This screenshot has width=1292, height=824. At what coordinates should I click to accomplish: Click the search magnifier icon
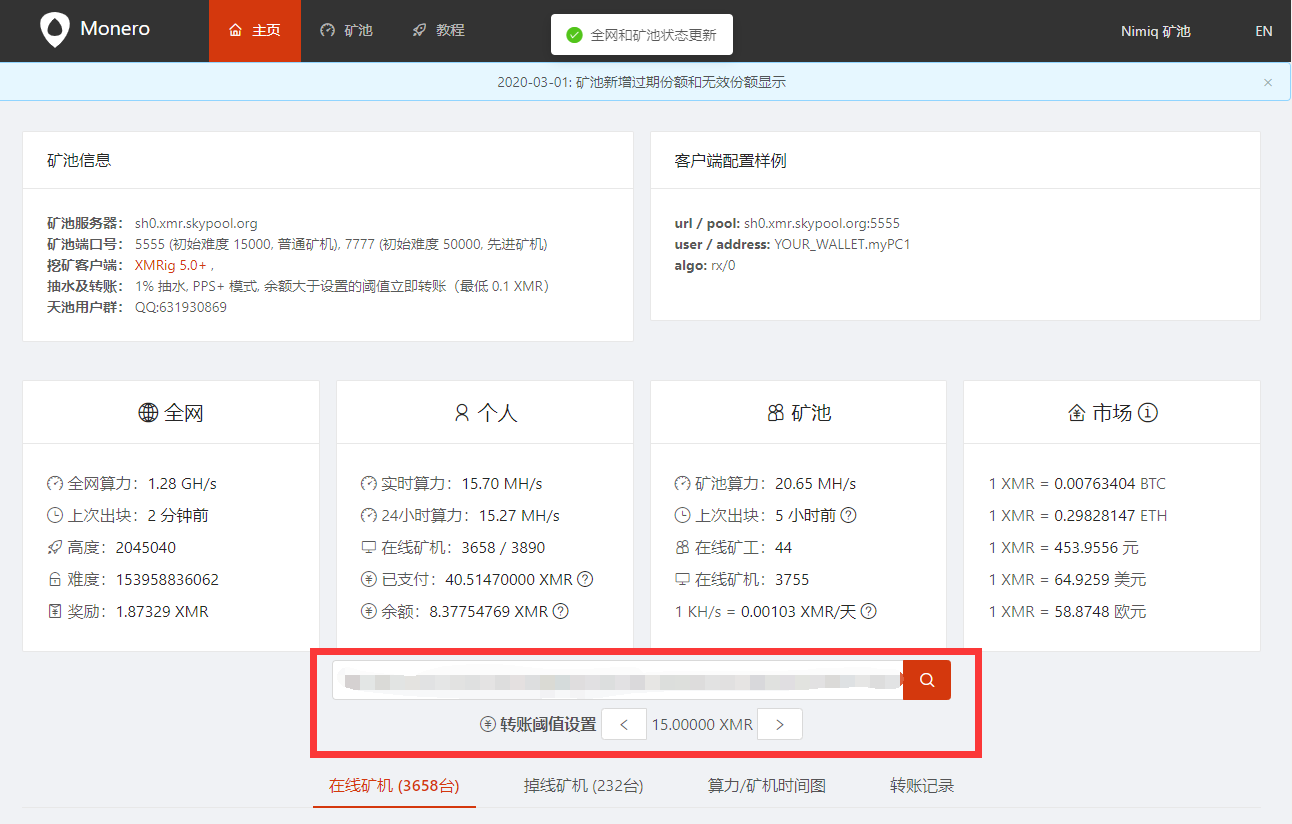coord(926,679)
